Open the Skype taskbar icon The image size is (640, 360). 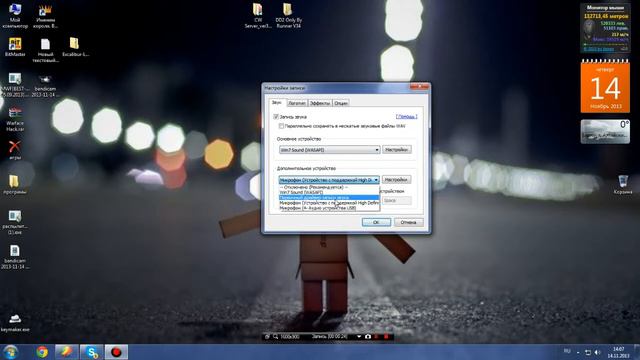92,352
